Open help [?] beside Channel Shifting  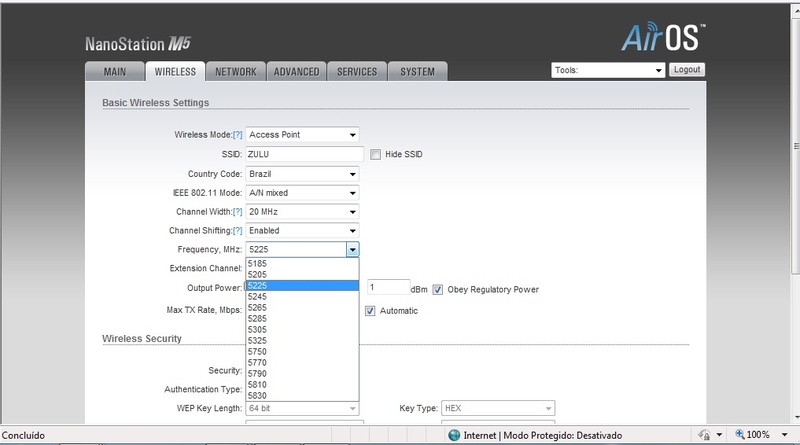(238, 231)
